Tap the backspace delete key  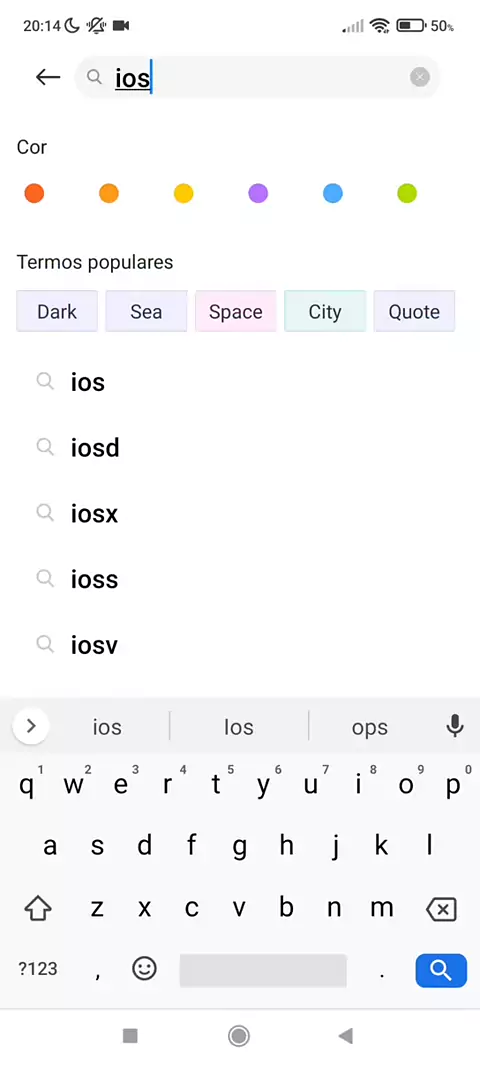coord(441,908)
